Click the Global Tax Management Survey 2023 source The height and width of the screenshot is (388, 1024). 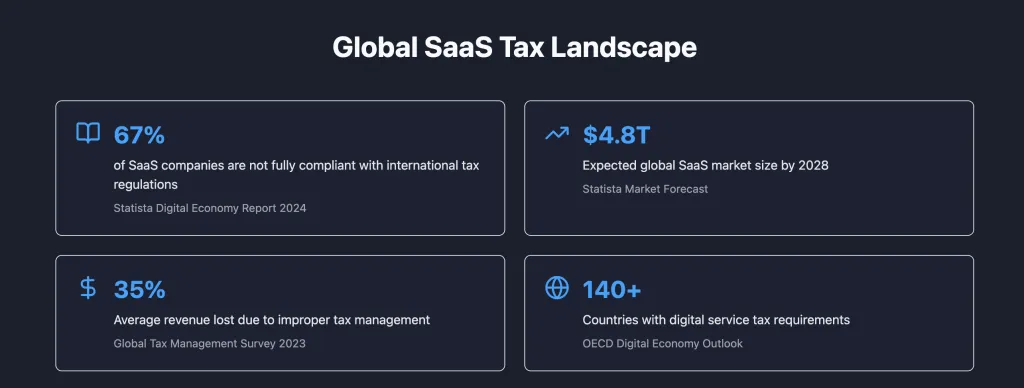coord(210,343)
